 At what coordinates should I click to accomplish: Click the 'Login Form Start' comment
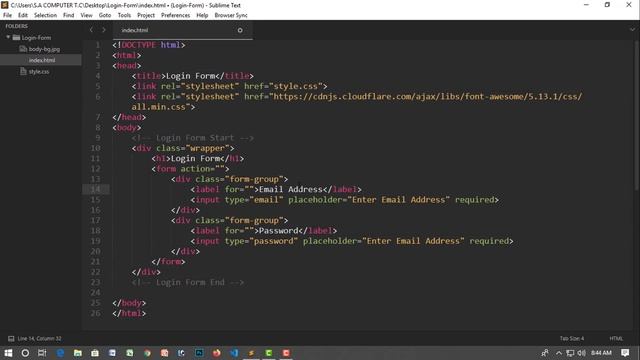click(x=192, y=138)
